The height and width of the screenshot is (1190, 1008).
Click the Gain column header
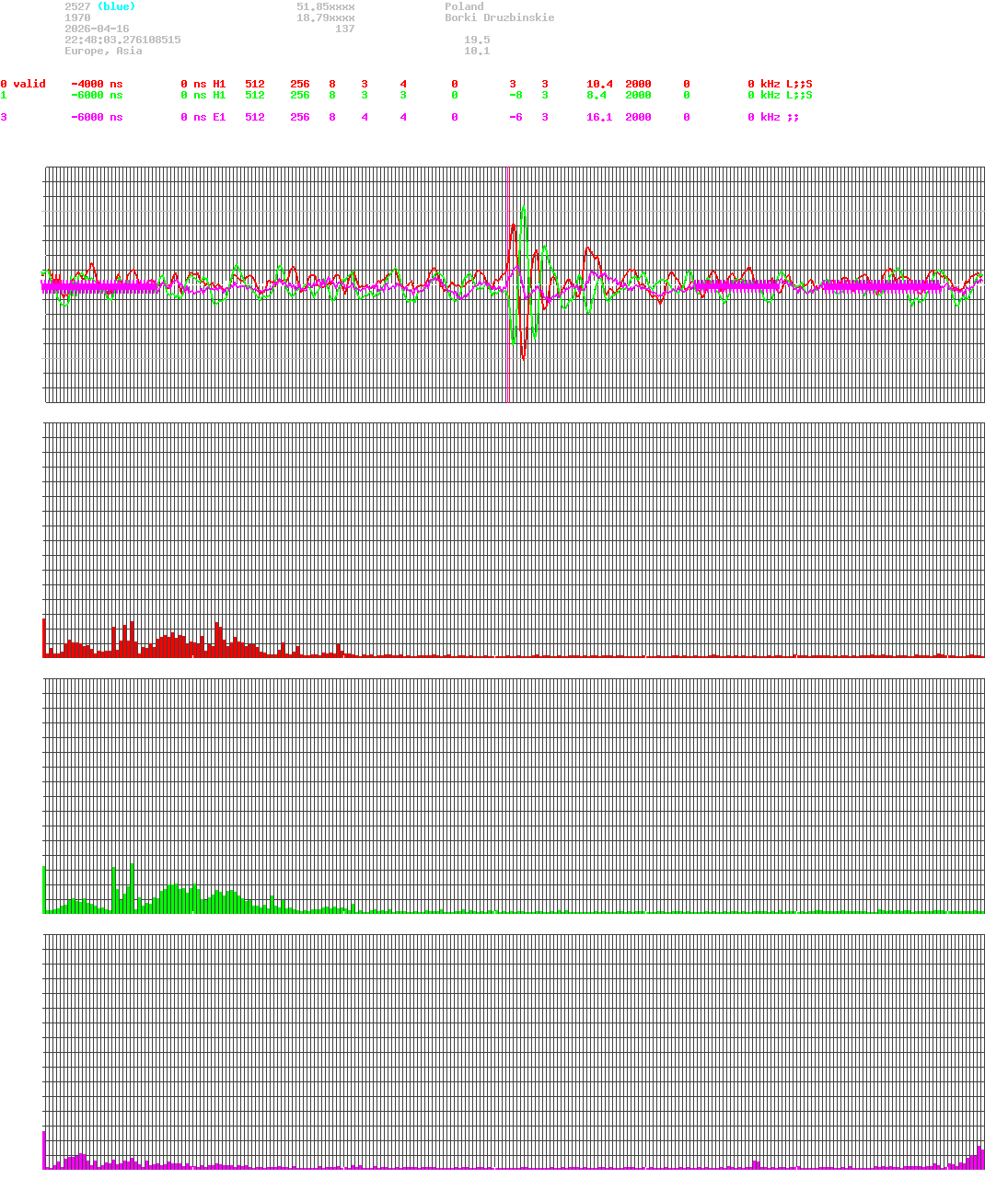(x=598, y=73)
